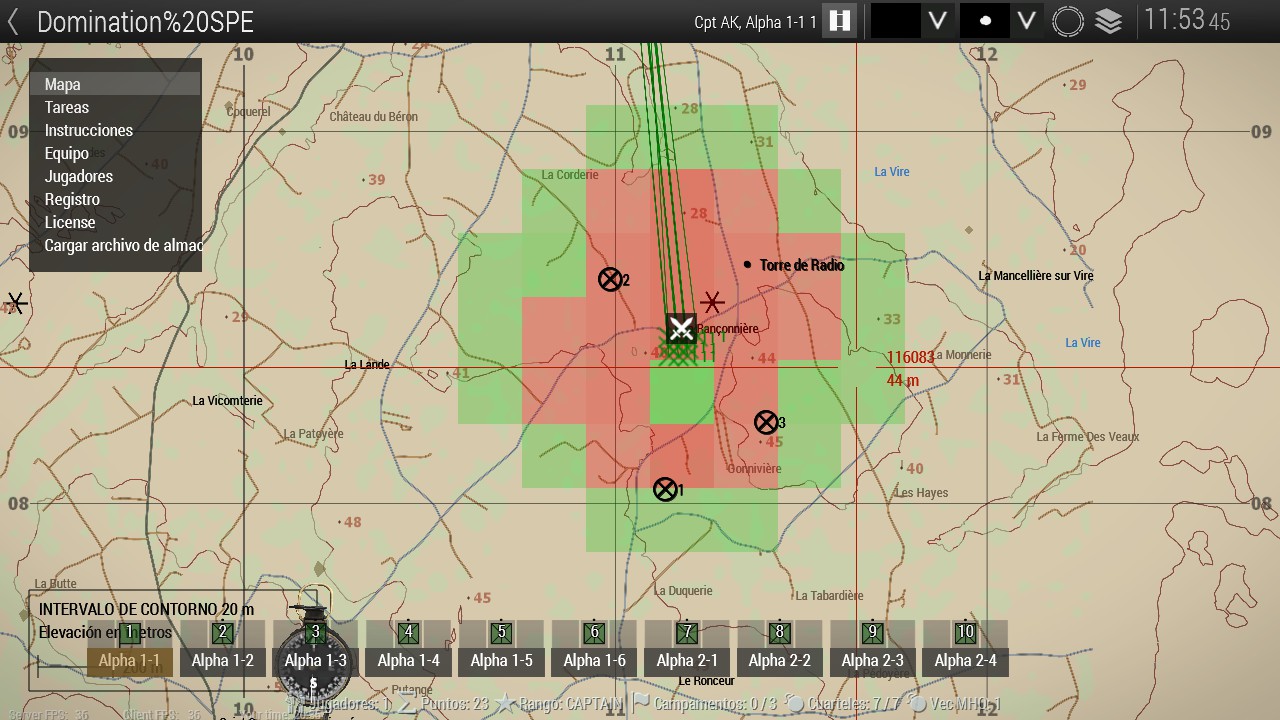Click the INTERVALO DE CONTORNO 20 m legend
This screenshot has width=1280, height=720.
click(146, 609)
